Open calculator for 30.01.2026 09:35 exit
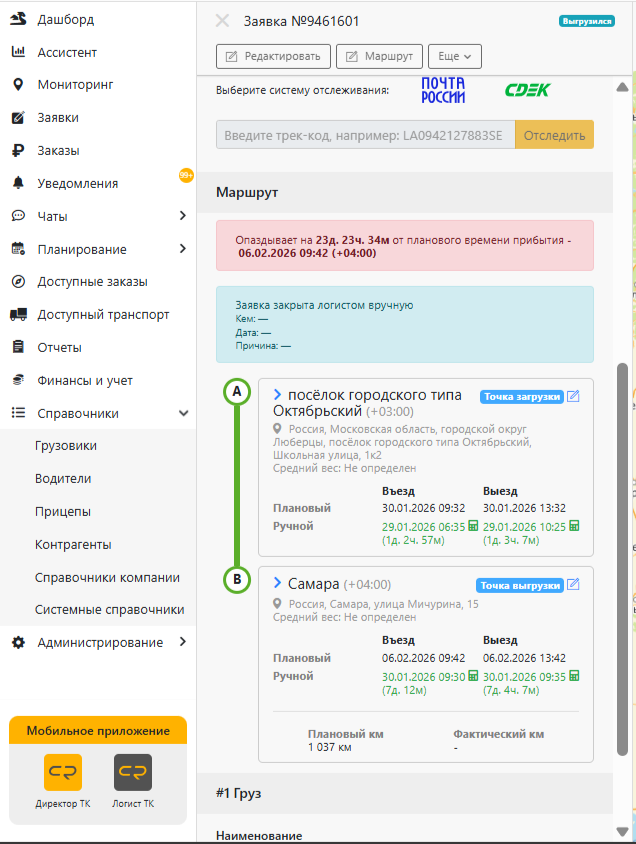 click(574, 676)
